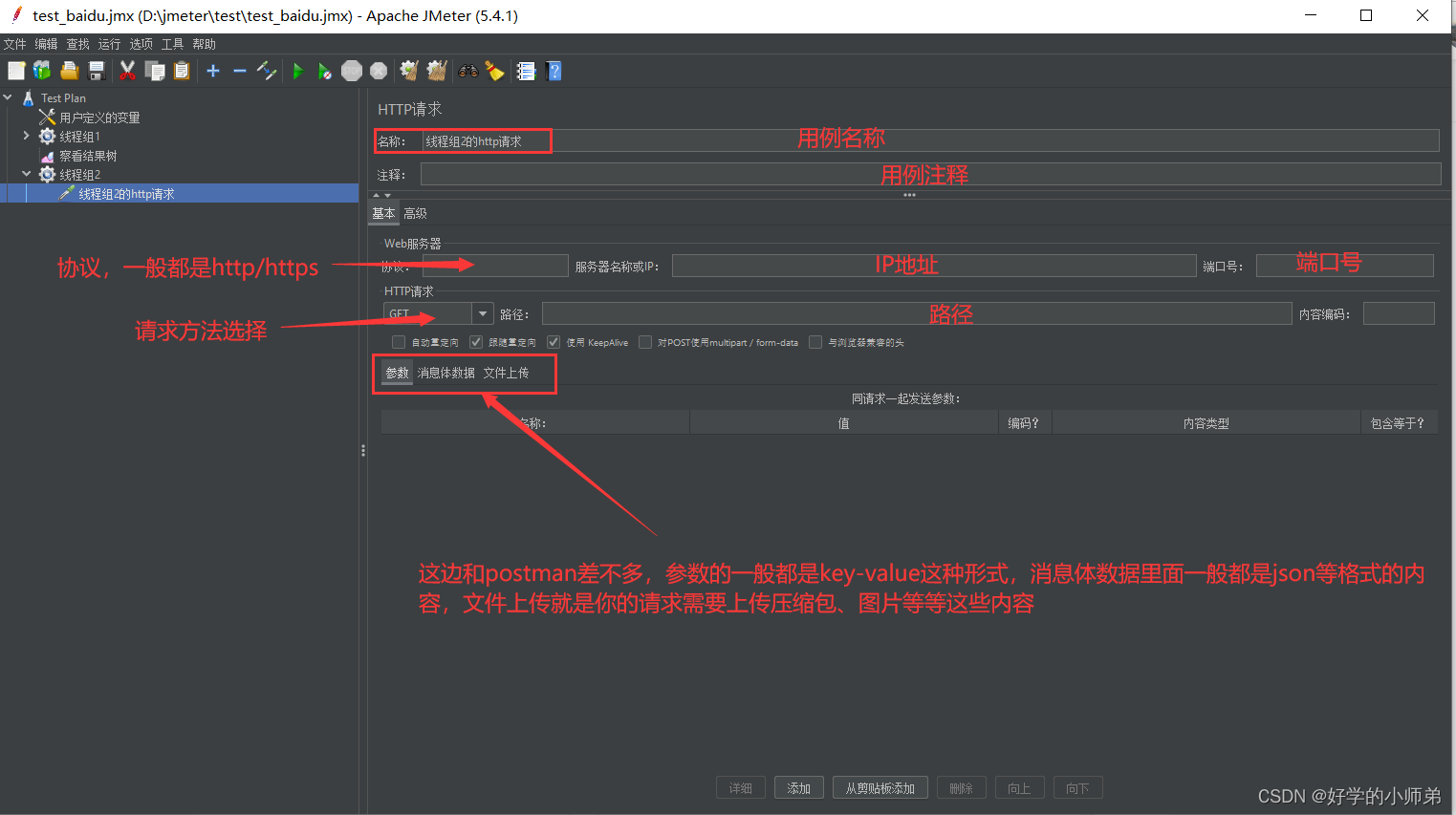Select the 参数 tab
The height and width of the screenshot is (815, 1456).
click(x=397, y=373)
